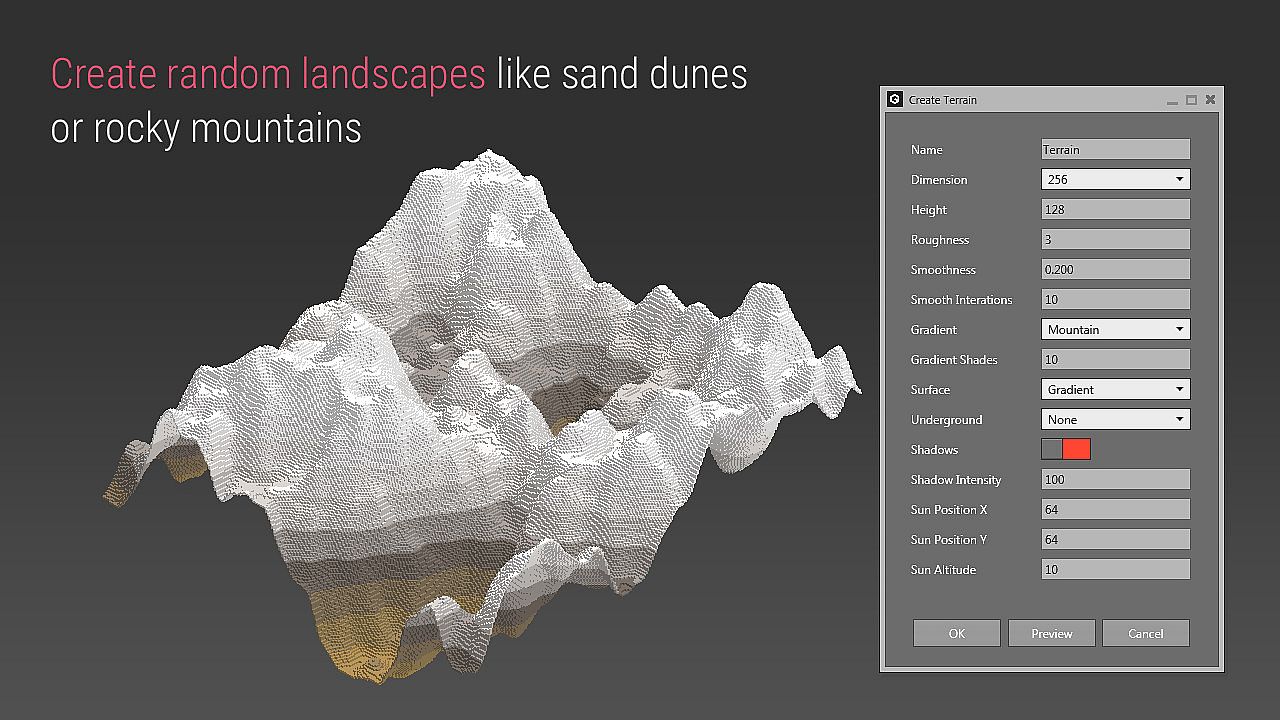Click the app icon in Create Terrain titlebar

coord(895,99)
